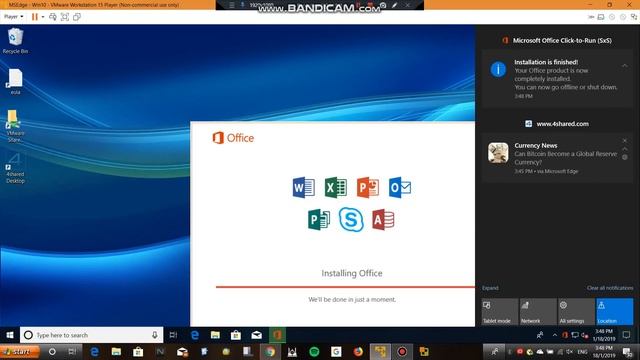Screen dimensions: 640x360
Task: Dismiss the Currency News notification
Action: point(624,140)
